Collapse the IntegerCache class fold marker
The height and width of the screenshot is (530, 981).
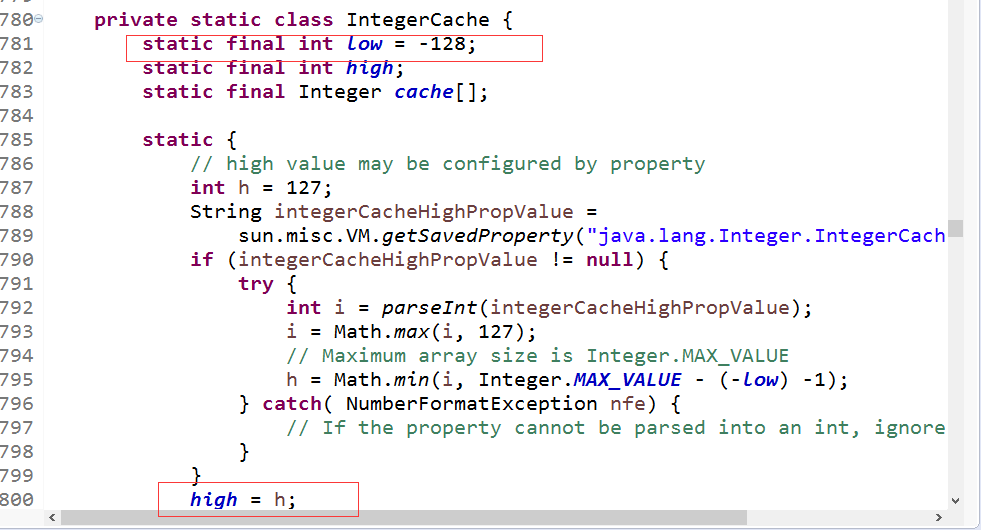point(39,19)
